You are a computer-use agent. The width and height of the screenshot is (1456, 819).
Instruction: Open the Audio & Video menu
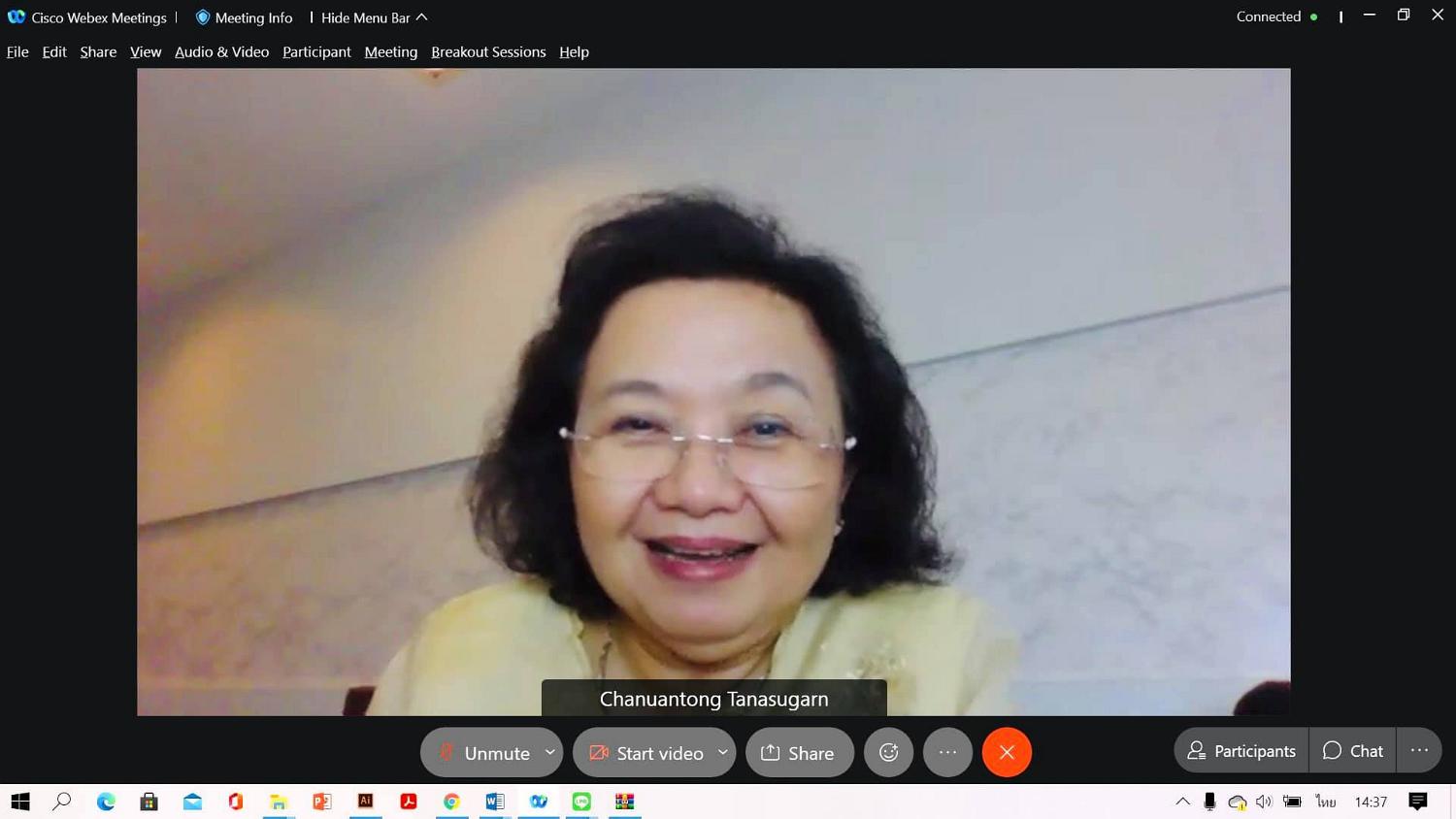click(221, 52)
